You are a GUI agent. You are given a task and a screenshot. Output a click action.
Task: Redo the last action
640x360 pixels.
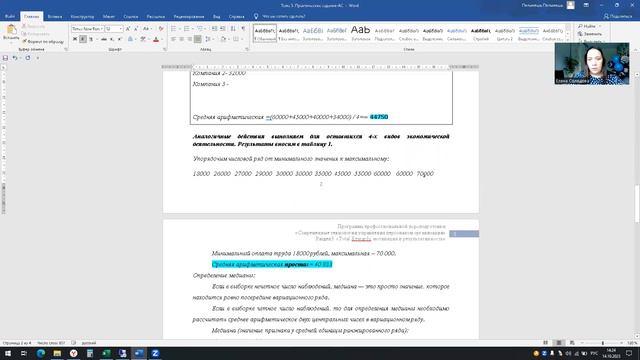(28, 58)
